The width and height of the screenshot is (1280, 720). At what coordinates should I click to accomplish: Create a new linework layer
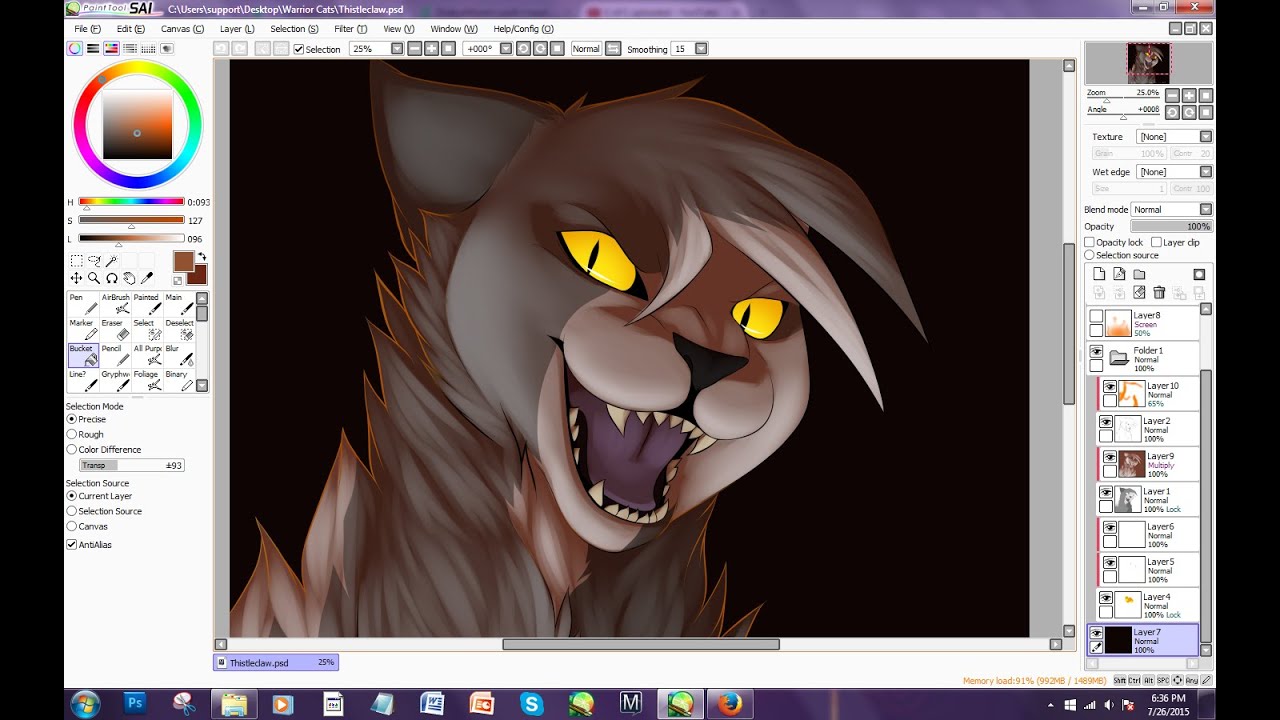tap(1119, 274)
